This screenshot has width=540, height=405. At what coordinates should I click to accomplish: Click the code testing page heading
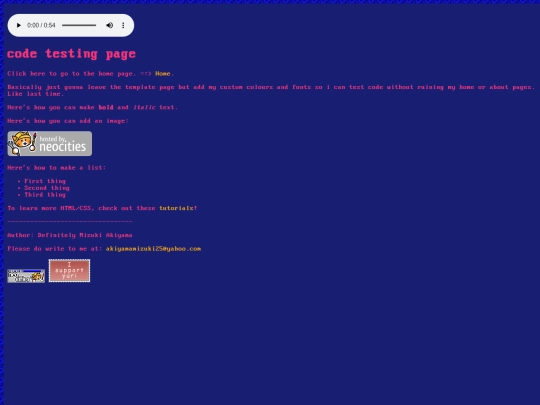[71, 54]
